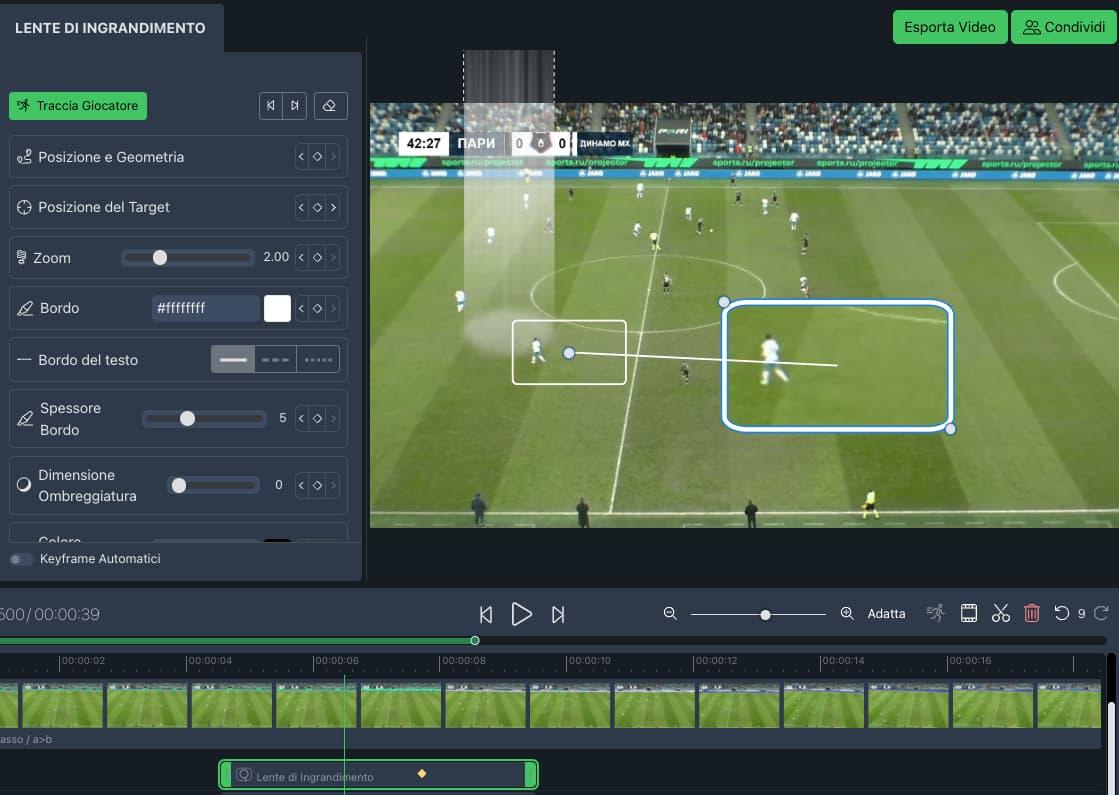Click the undo icon in the timeline toolbar
Viewport: 1119px width, 795px height.
coord(1063,612)
